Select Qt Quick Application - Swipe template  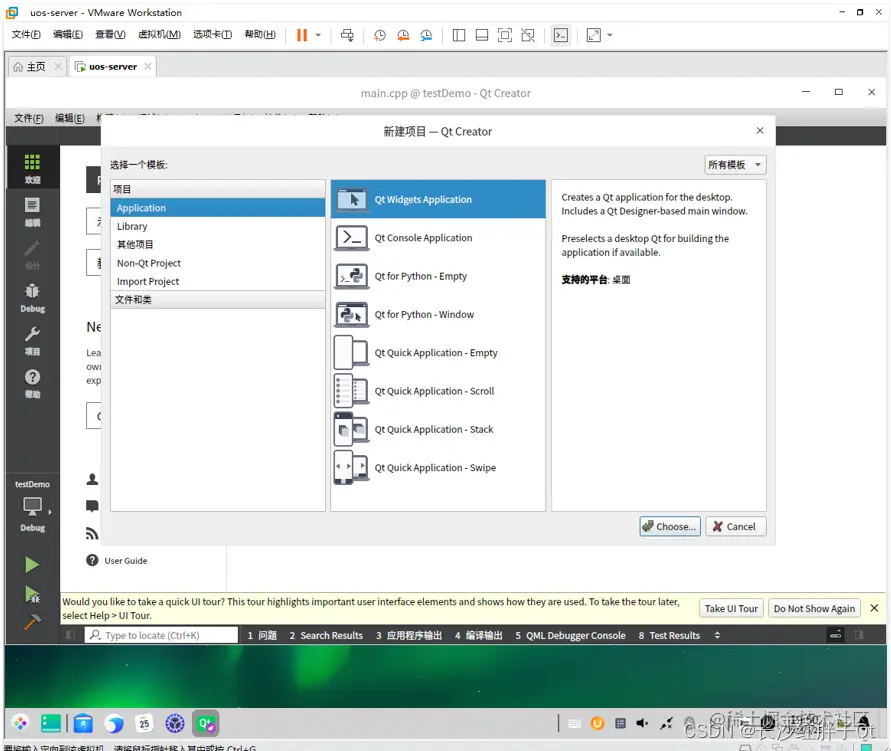point(438,468)
